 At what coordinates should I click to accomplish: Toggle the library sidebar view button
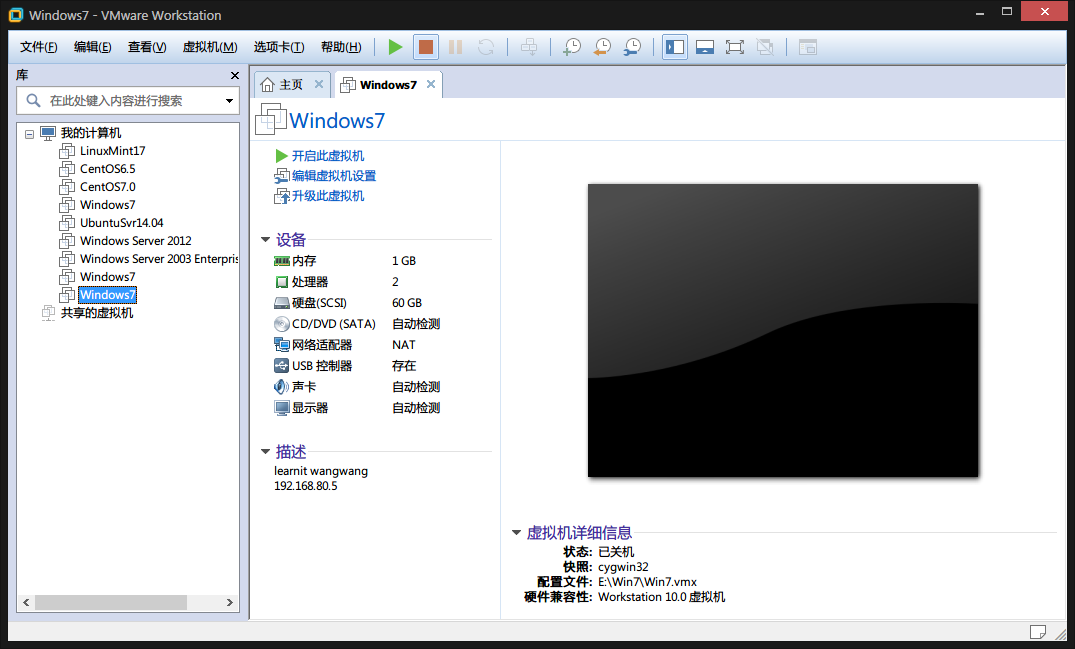(675, 47)
